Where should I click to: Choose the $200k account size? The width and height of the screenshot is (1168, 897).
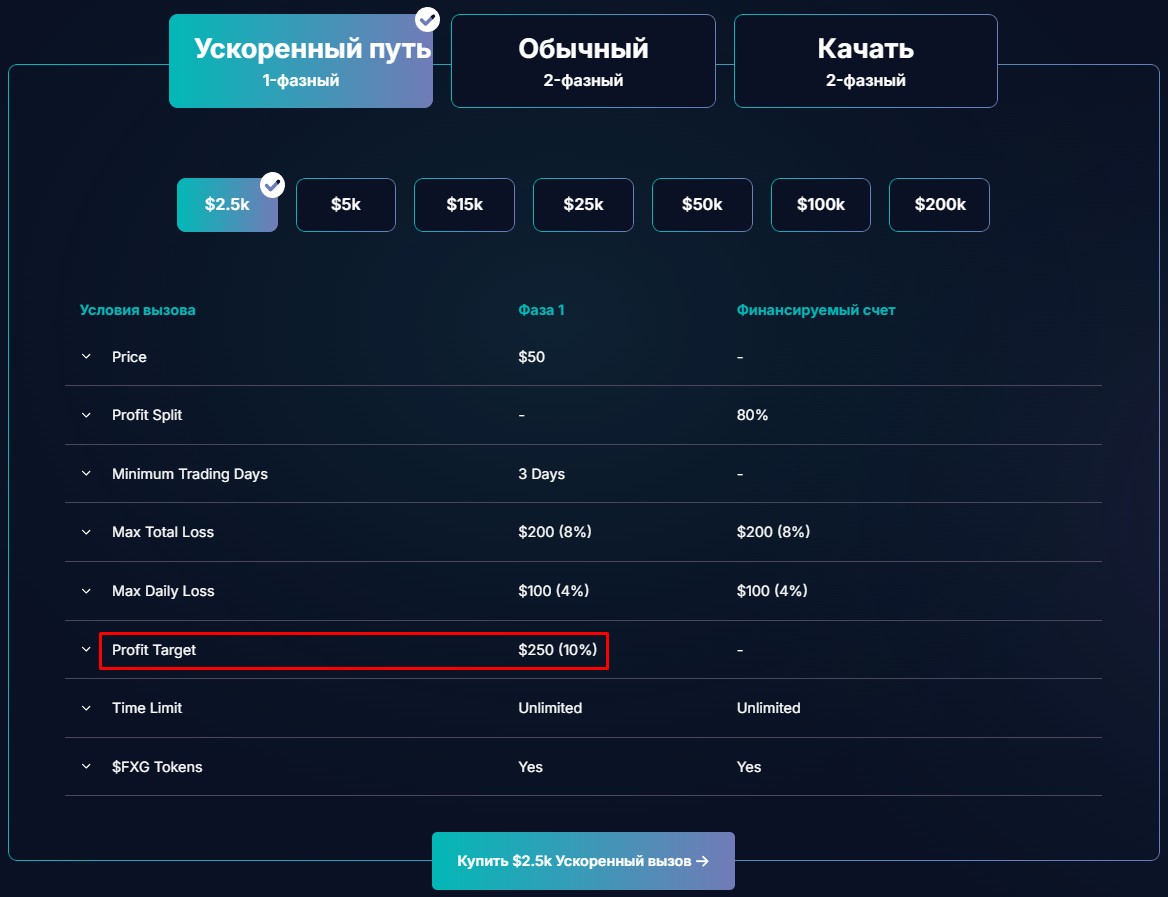[x=939, y=205]
